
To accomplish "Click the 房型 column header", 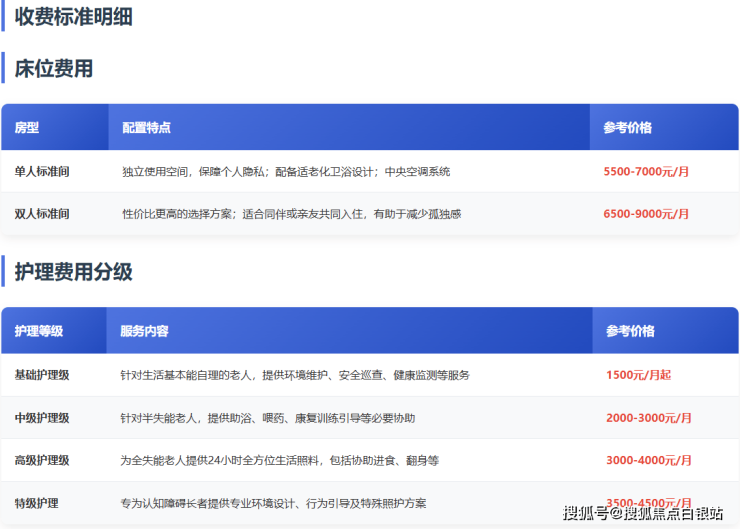I will pyautogui.click(x=27, y=128).
